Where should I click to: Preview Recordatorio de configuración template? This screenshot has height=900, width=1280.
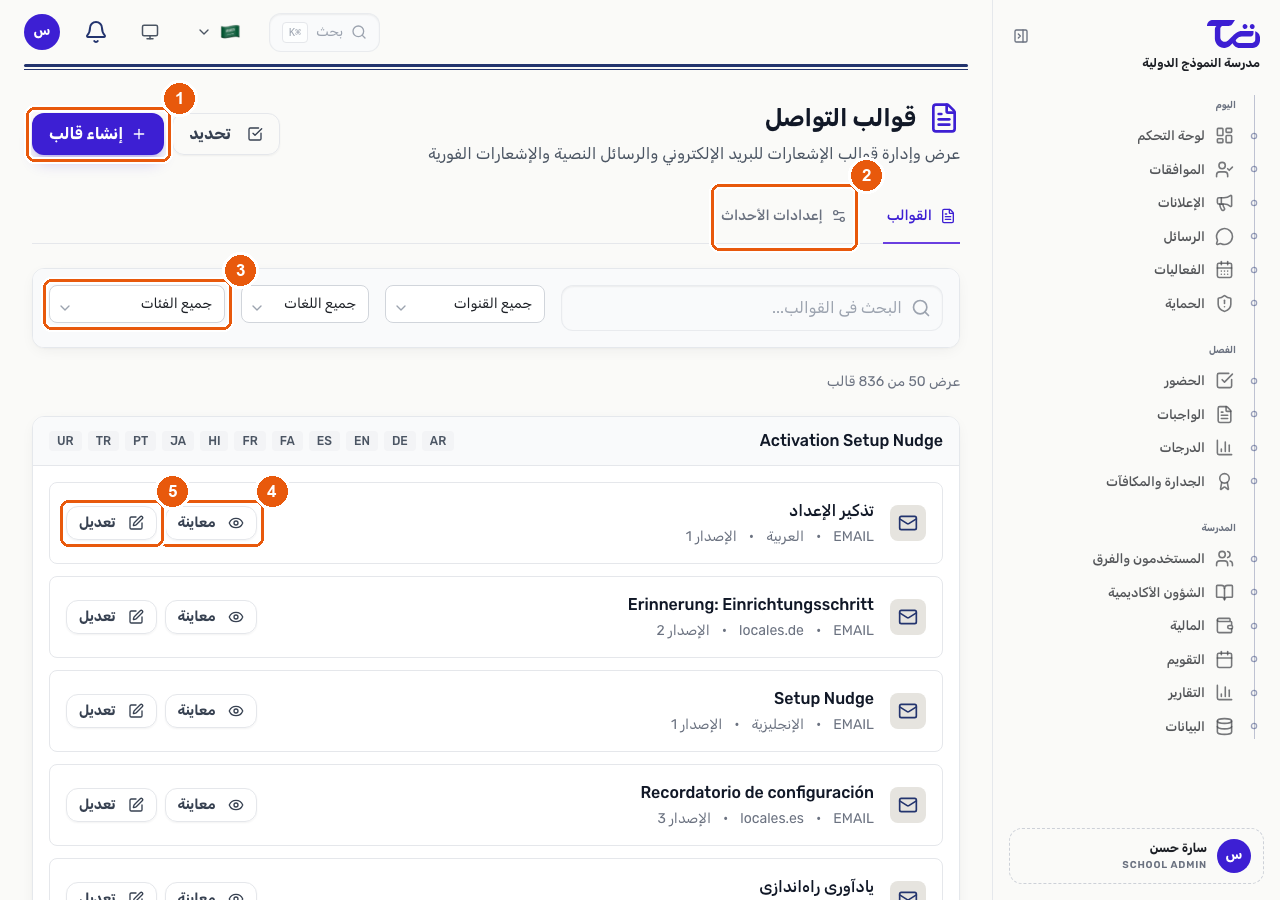(211, 805)
